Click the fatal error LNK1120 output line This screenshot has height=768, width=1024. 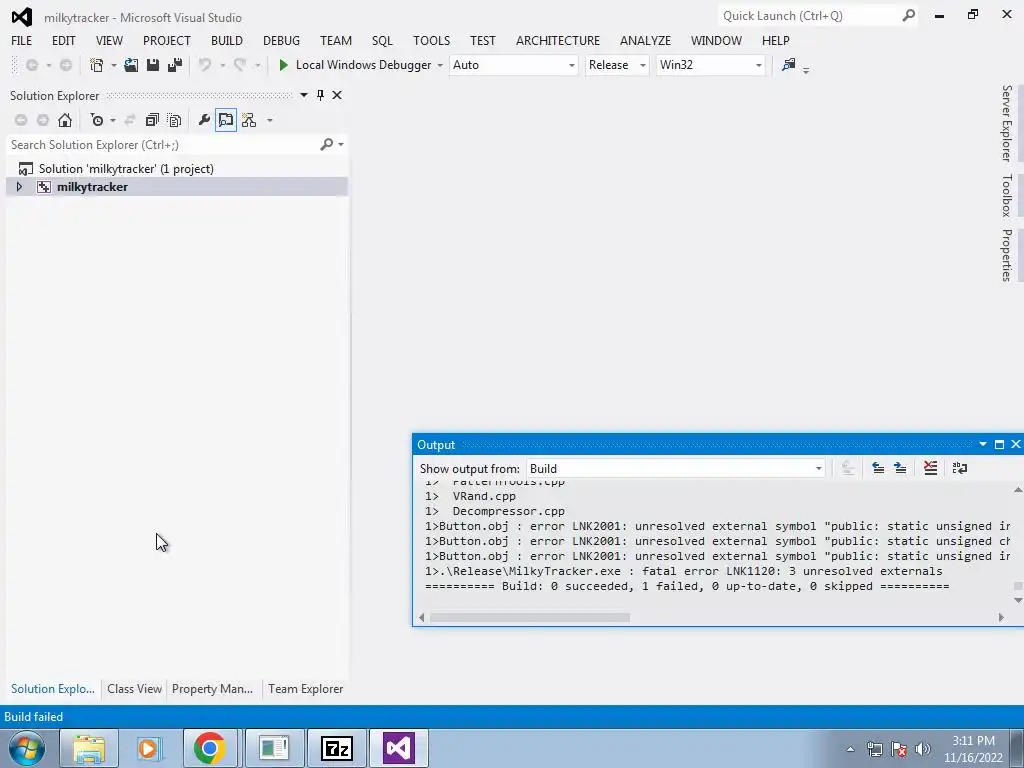click(x=684, y=571)
